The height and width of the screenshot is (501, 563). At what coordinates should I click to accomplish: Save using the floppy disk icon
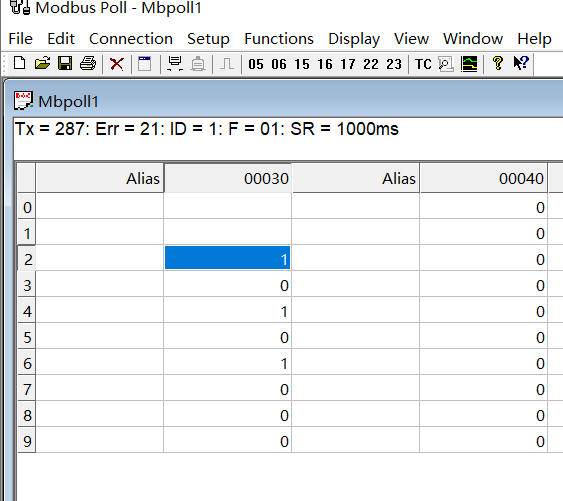pyautogui.click(x=65, y=64)
